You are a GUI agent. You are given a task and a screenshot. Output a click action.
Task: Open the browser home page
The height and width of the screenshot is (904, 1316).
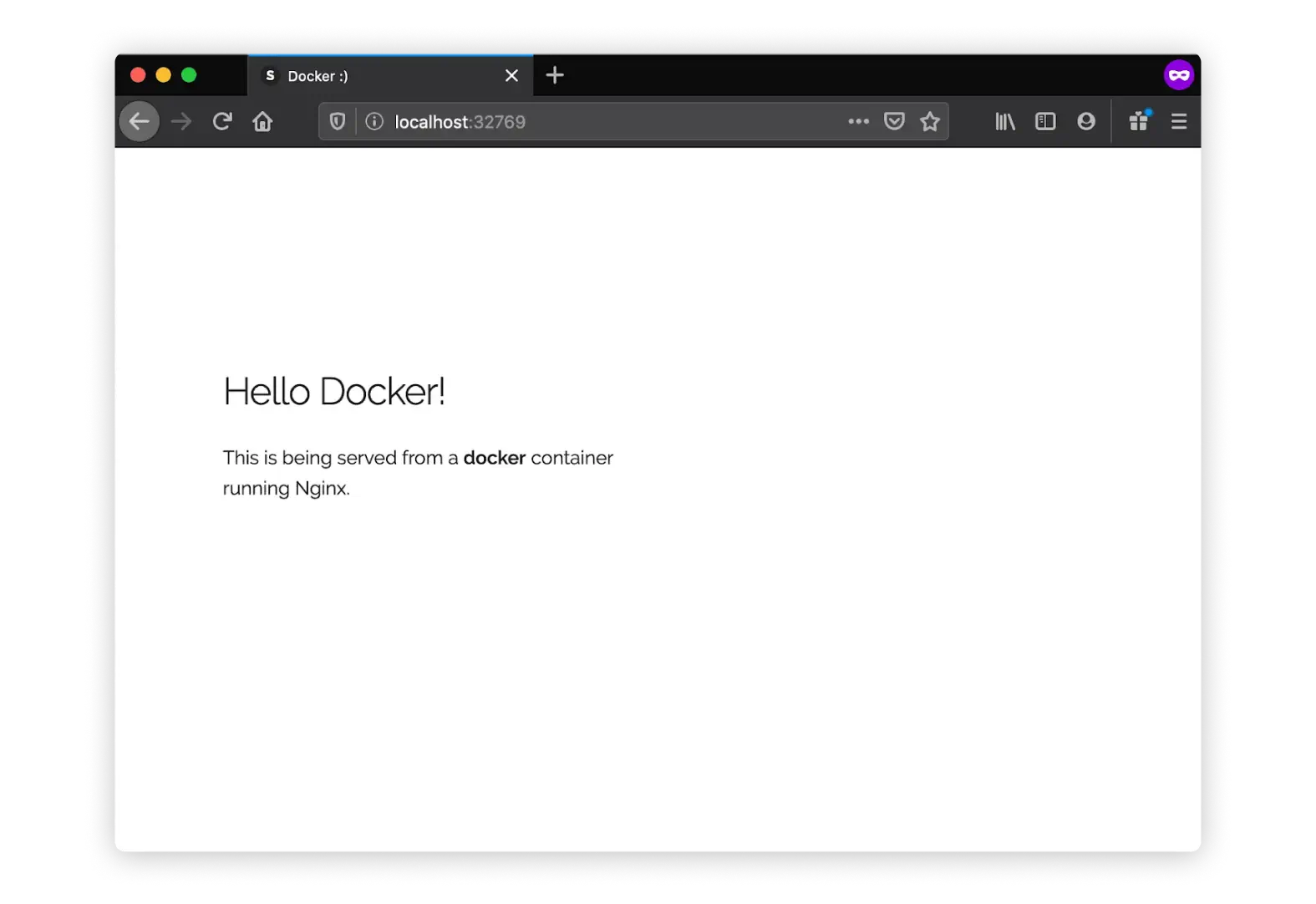coord(262,122)
